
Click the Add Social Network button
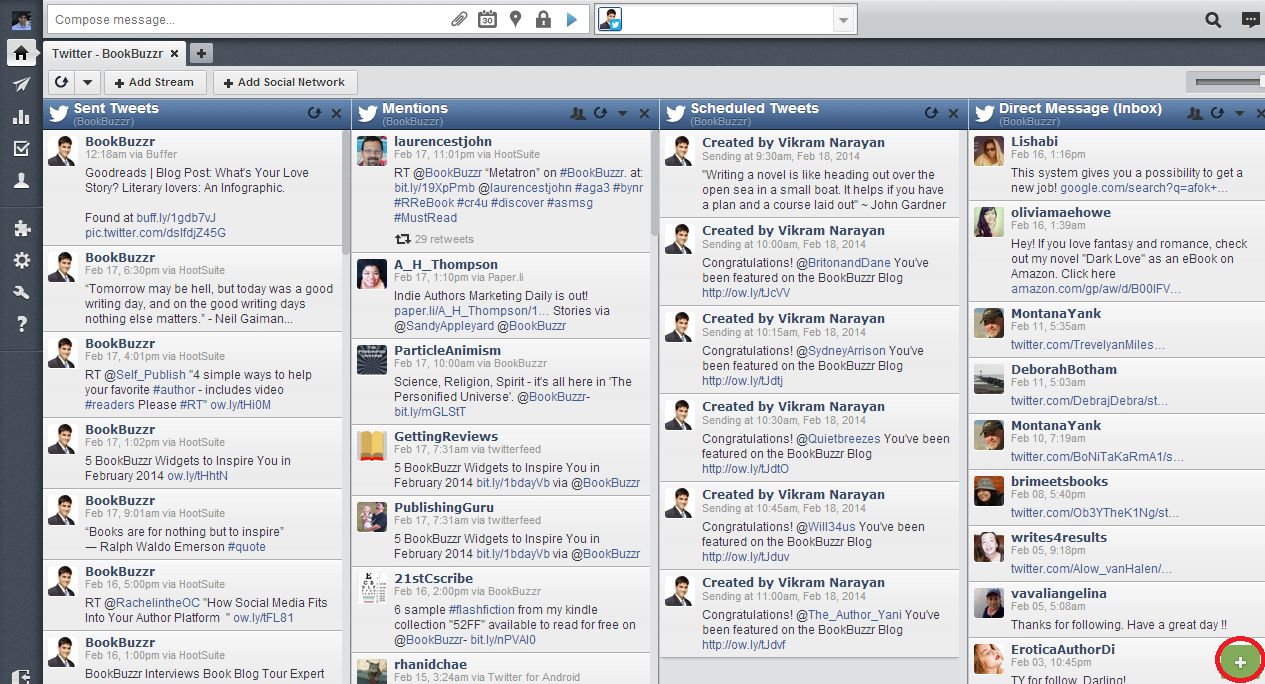point(285,82)
